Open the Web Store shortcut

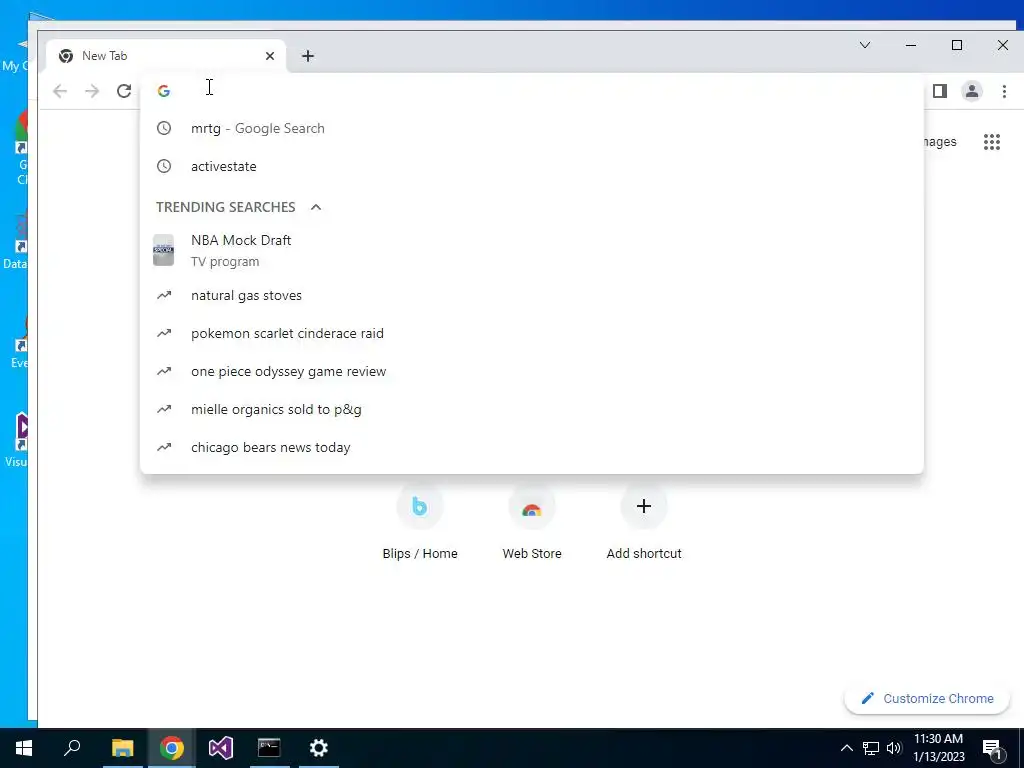(x=532, y=522)
